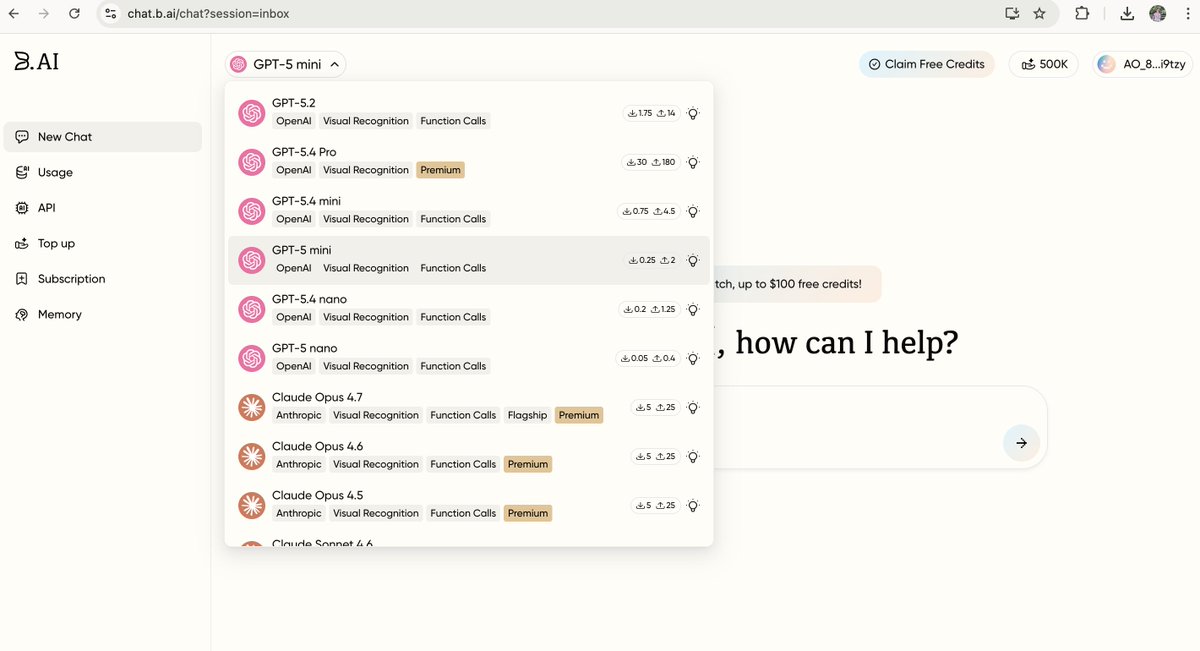The image size is (1200, 651).
Task: Select the GPT-5.2 model
Action: (x=469, y=113)
